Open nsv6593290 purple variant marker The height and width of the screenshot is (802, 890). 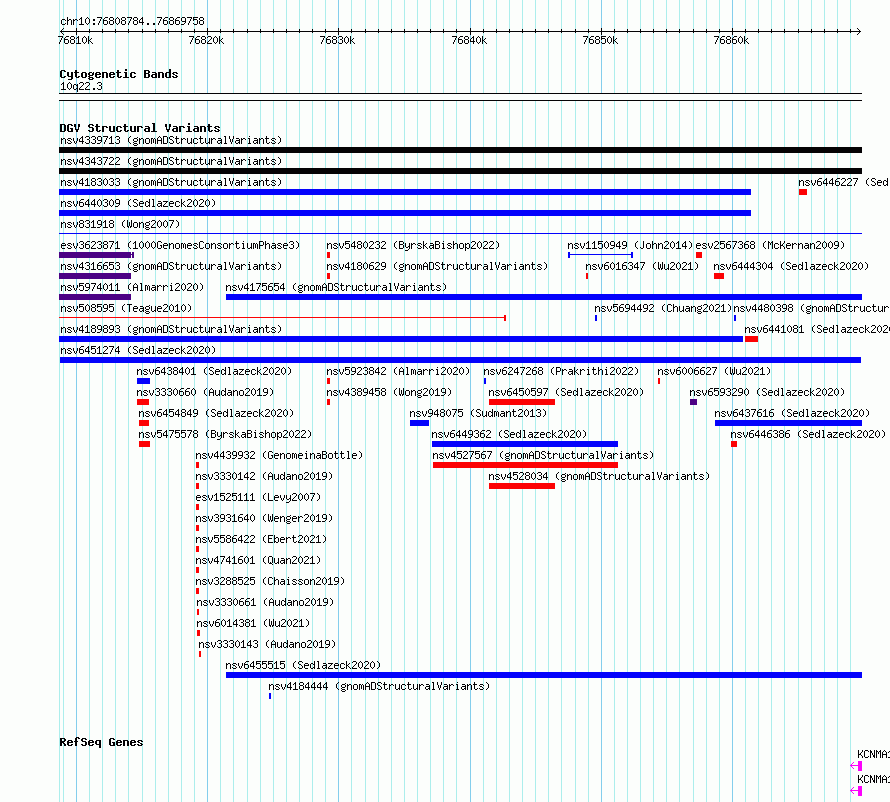694,402
